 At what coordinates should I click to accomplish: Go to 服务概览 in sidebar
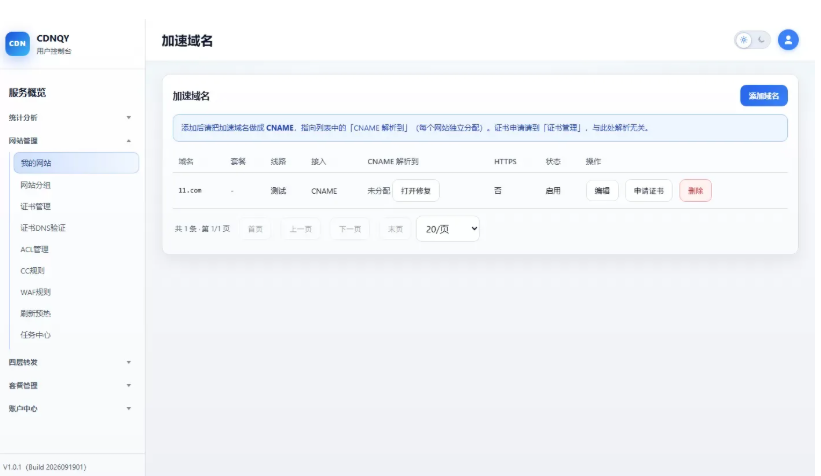27,93
